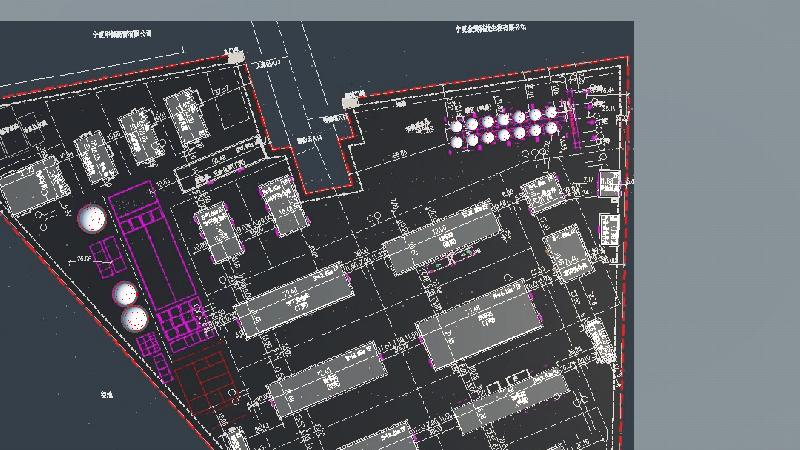Screen dimensions: 800x450
Task: Click the beige gate marker on the top-left boundary
Action: (235, 56)
